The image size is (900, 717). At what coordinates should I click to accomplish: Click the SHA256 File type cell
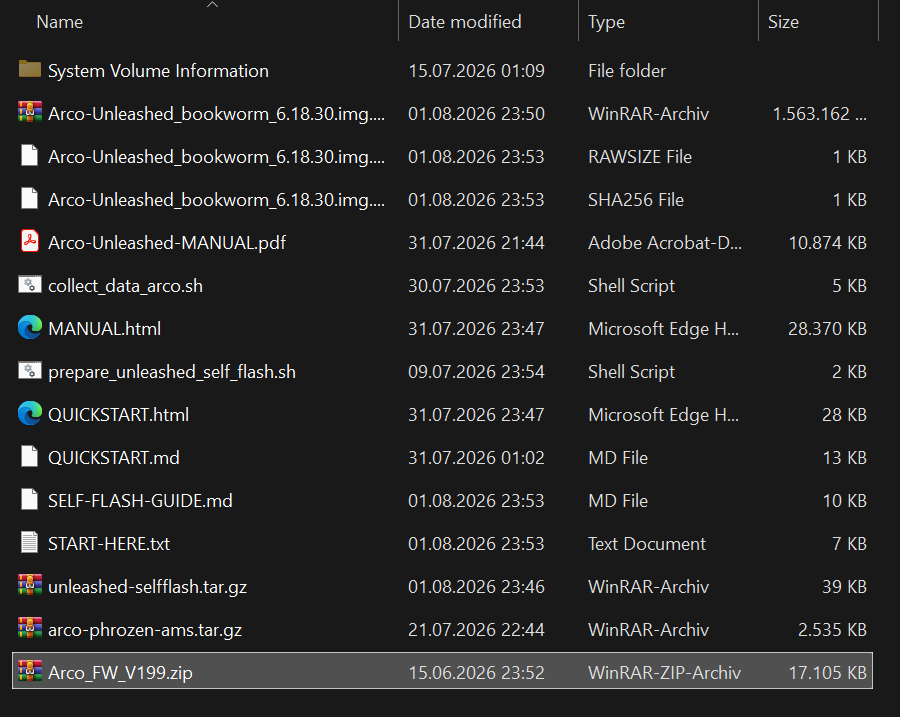click(636, 200)
